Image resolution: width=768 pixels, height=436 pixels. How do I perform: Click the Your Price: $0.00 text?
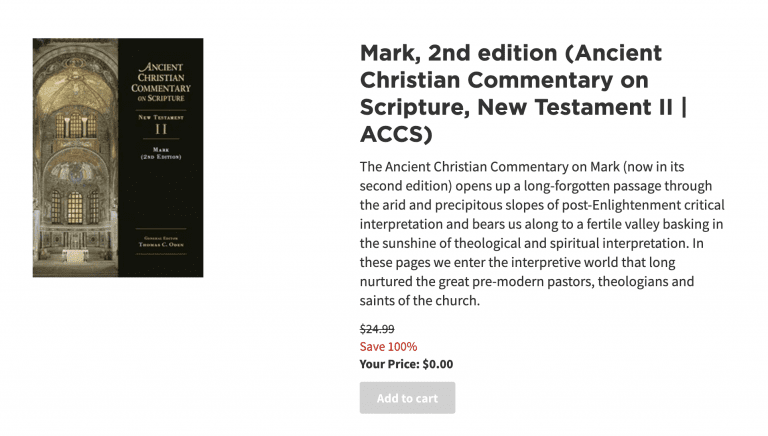click(x=406, y=364)
